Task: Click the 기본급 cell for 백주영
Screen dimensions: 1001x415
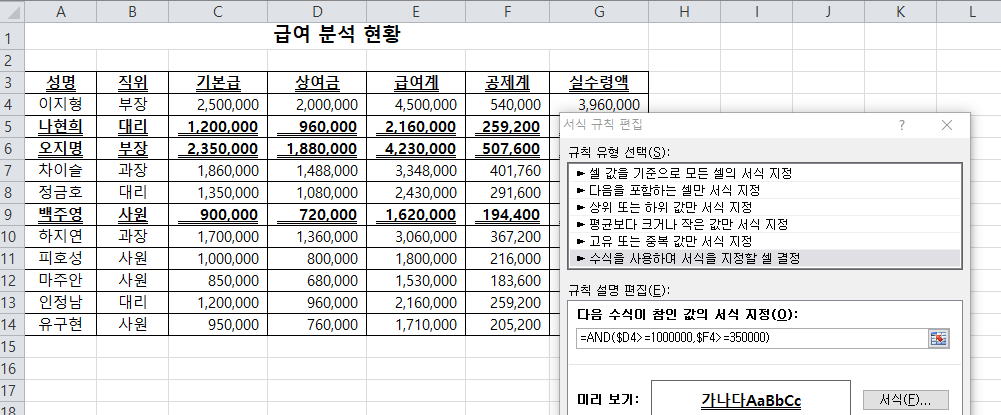Action: 218,214
